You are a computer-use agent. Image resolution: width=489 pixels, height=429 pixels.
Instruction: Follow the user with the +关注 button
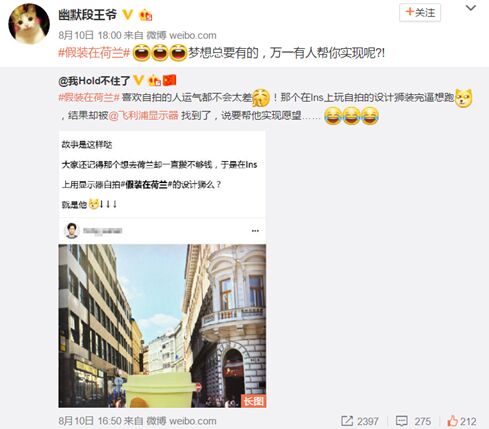[420, 13]
